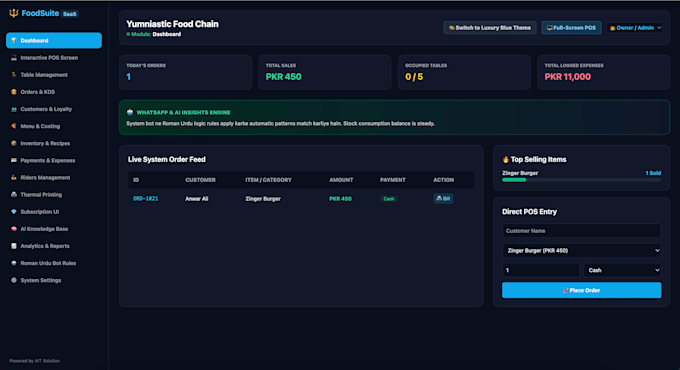Click the Roman Urdu Bot Rules icon
The image size is (680, 370).
[x=14, y=263]
